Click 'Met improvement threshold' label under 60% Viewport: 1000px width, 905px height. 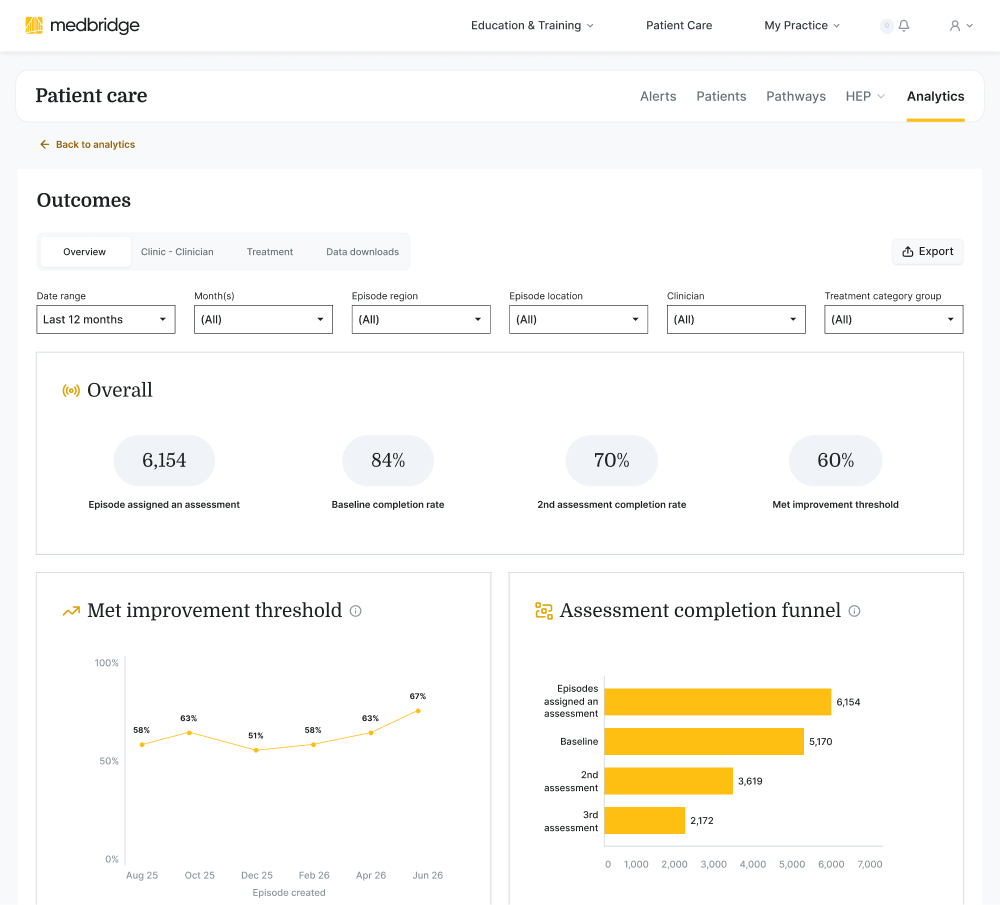[x=835, y=504]
